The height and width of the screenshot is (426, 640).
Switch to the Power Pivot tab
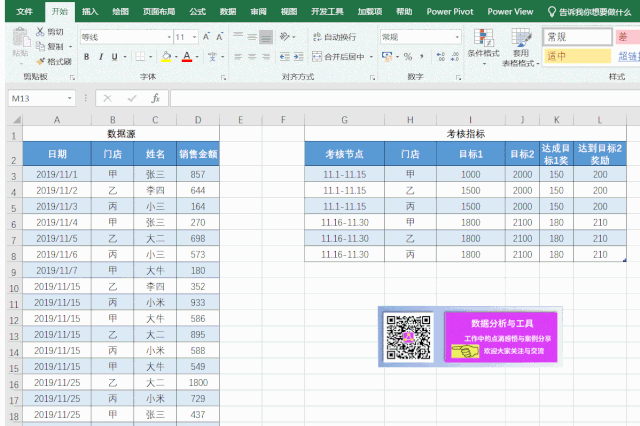click(x=450, y=12)
